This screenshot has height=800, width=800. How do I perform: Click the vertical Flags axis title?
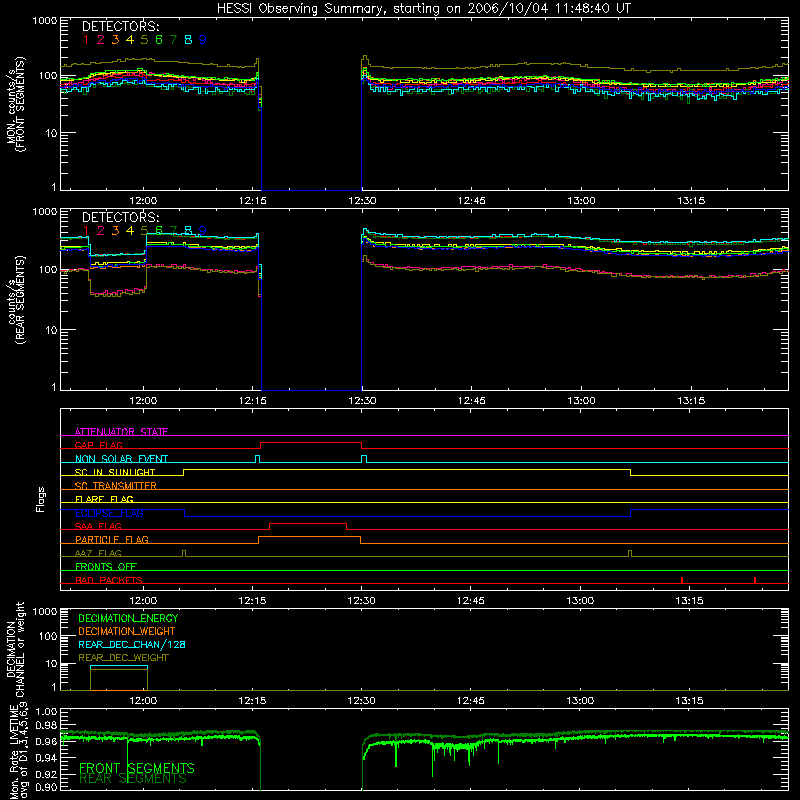pos(41,499)
